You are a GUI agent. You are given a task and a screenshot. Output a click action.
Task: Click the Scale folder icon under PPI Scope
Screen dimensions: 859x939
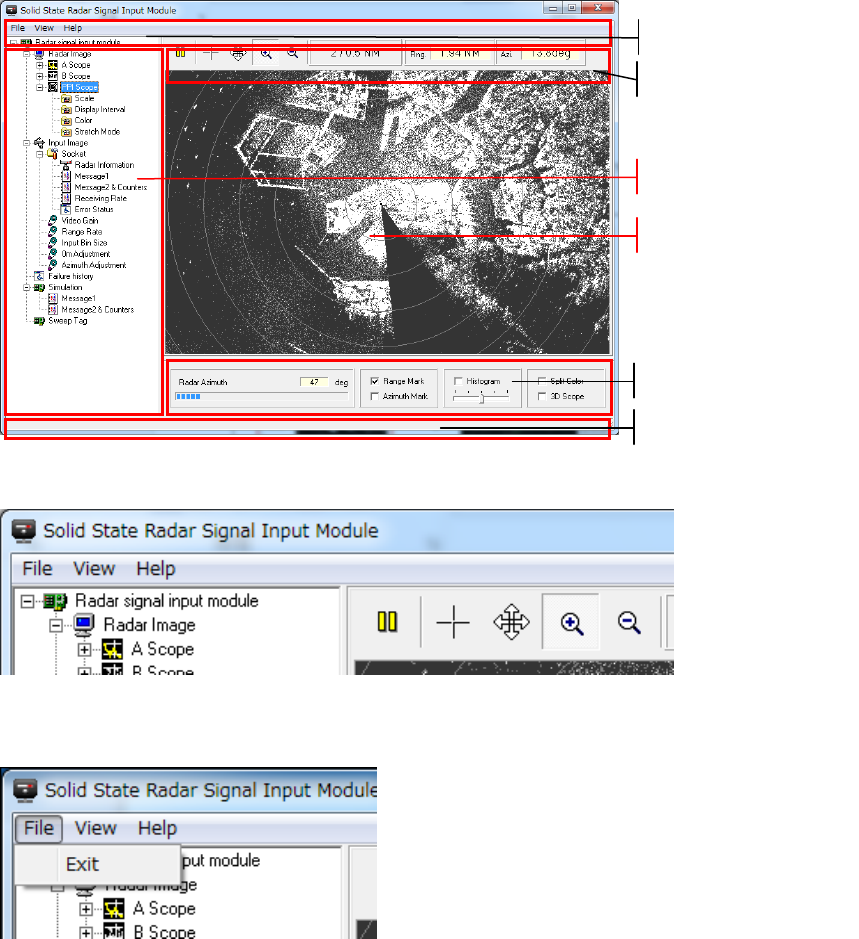[x=66, y=99]
